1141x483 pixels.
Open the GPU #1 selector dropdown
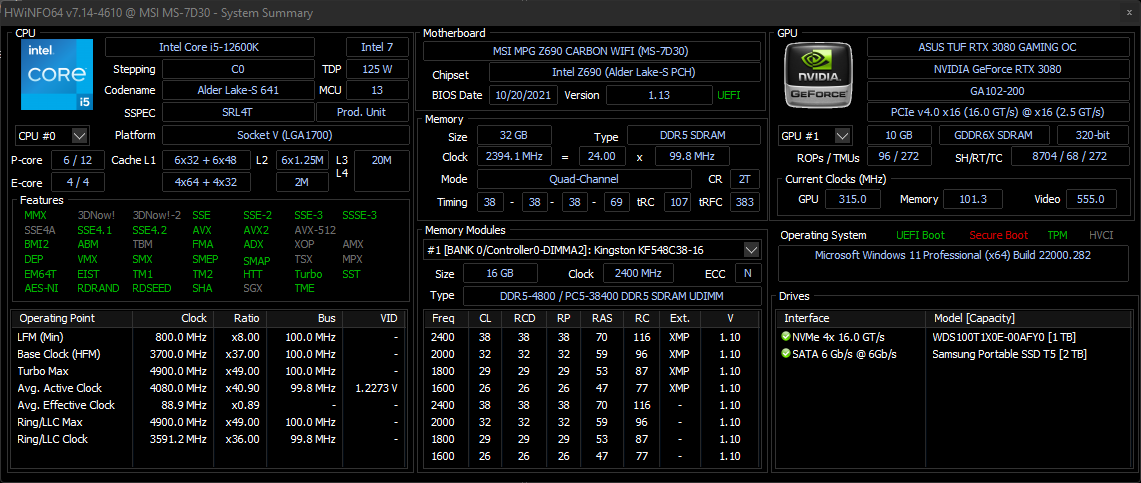pos(814,135)
